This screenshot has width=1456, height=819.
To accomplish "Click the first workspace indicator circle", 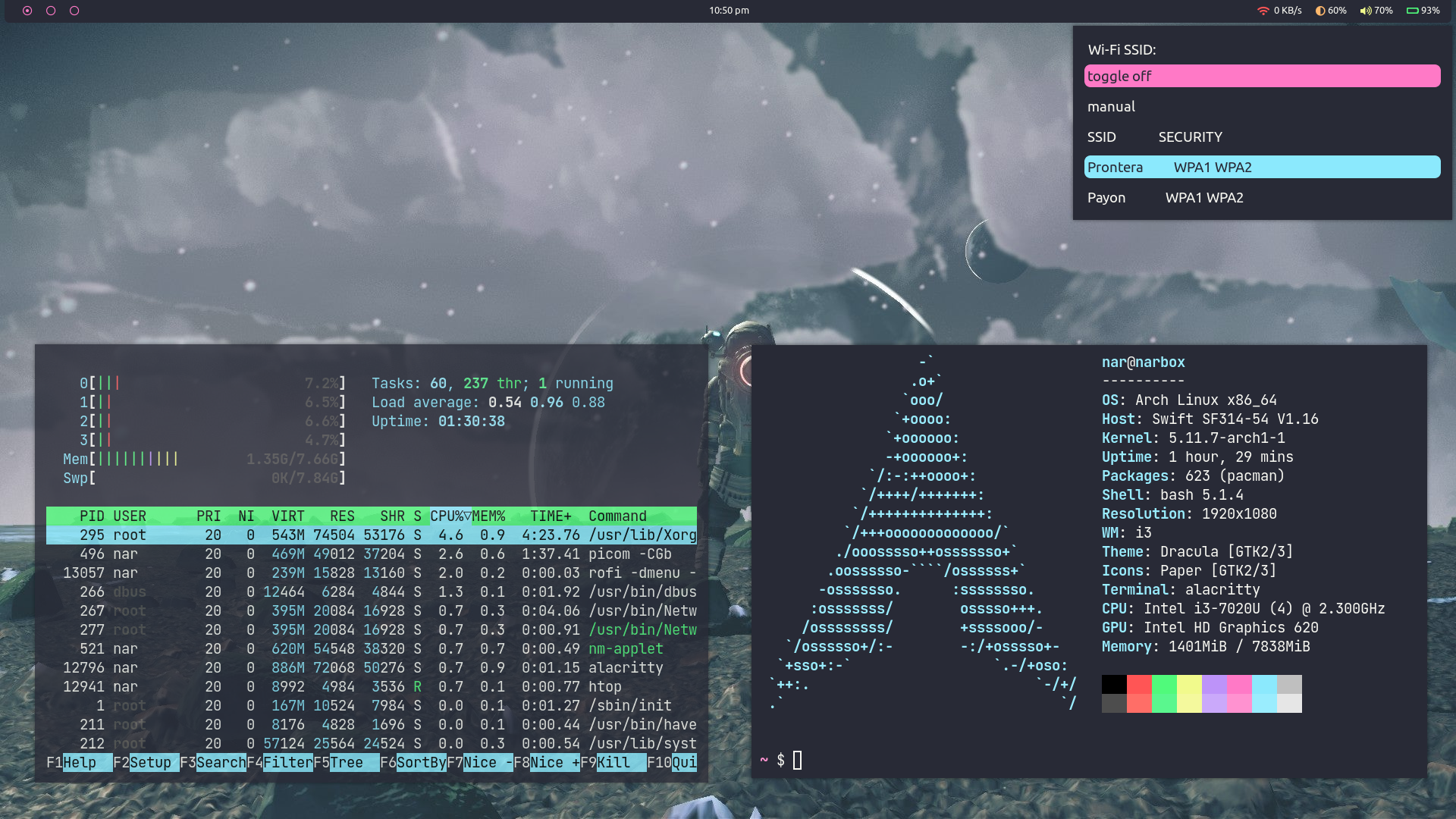I will (x=27, y=11).
